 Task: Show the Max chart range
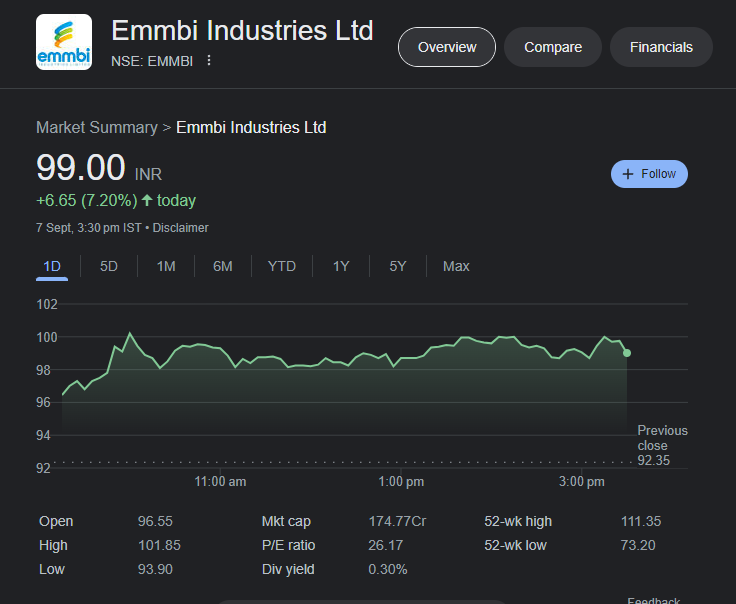pos(456,267)
